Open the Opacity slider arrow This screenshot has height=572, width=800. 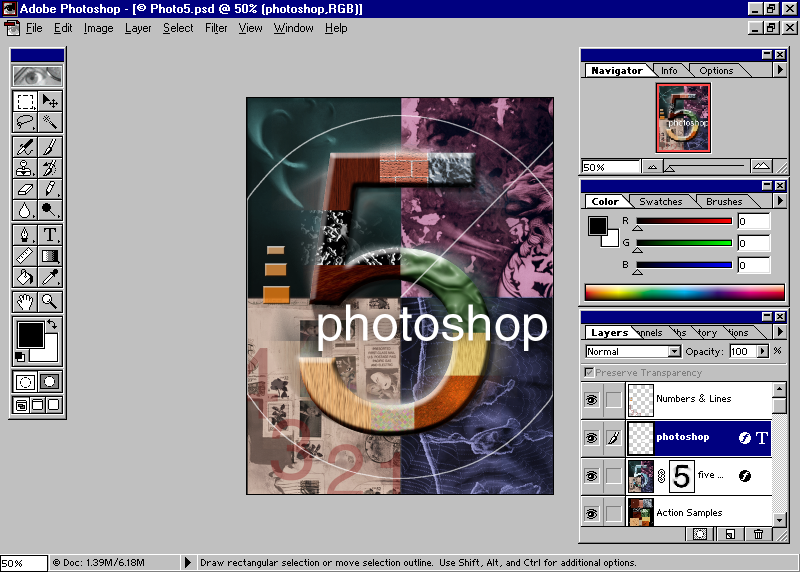762,352
